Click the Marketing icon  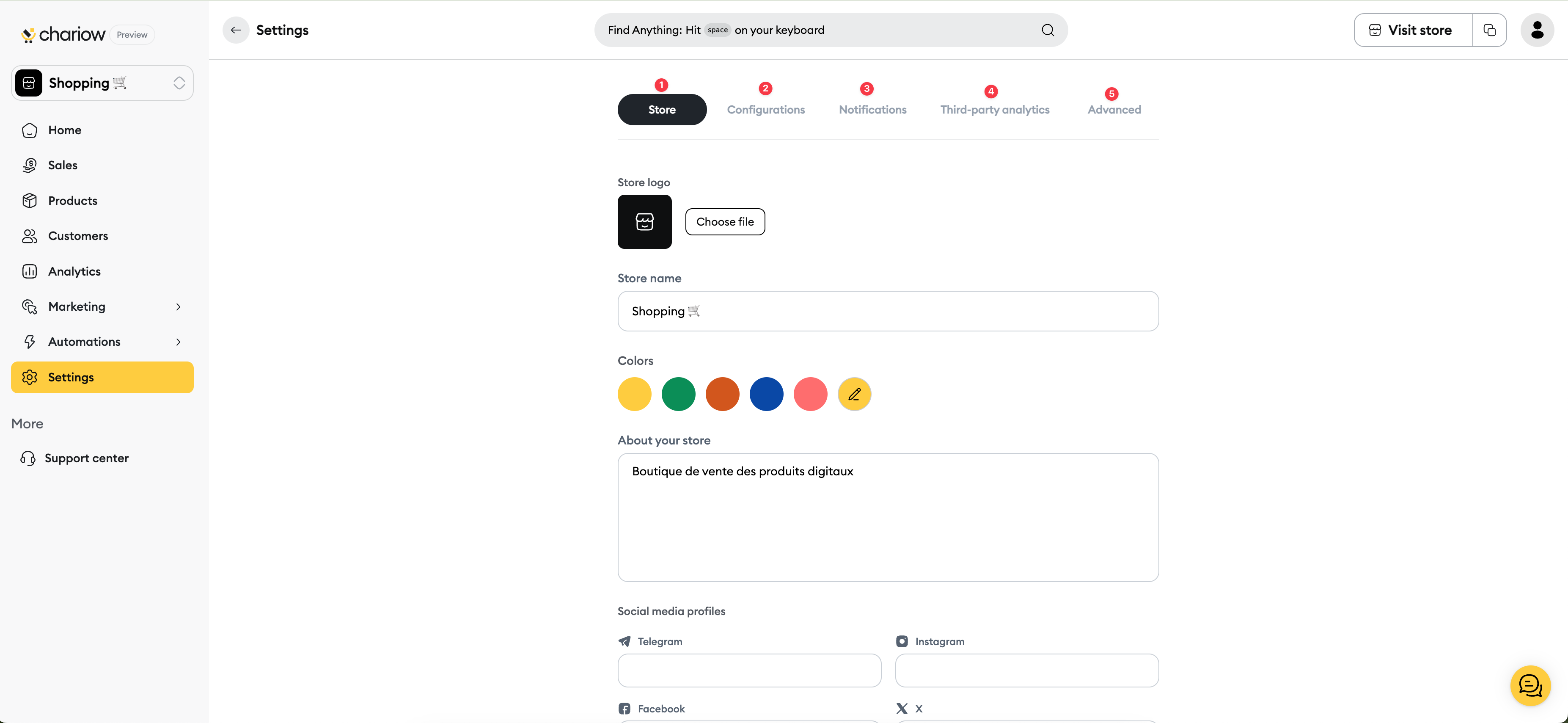coord(29,306)
